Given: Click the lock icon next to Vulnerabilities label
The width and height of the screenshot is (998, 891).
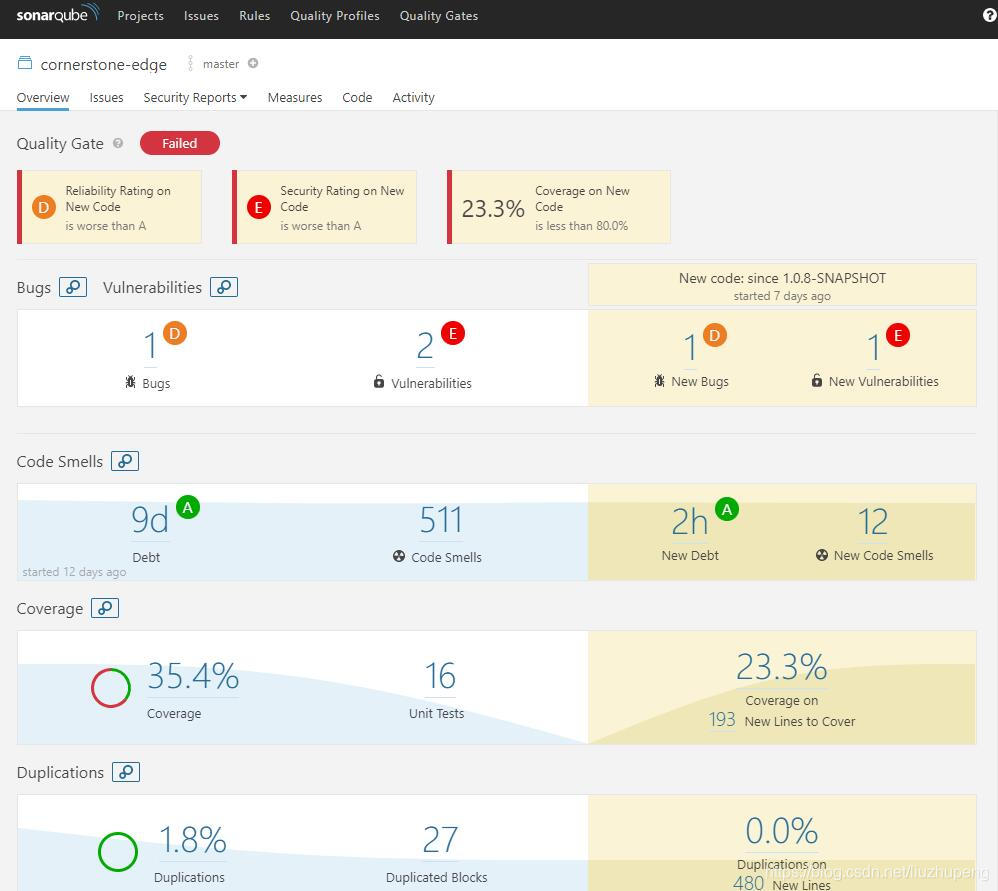Looking at the screenshot, I should (x=379, y=381).
